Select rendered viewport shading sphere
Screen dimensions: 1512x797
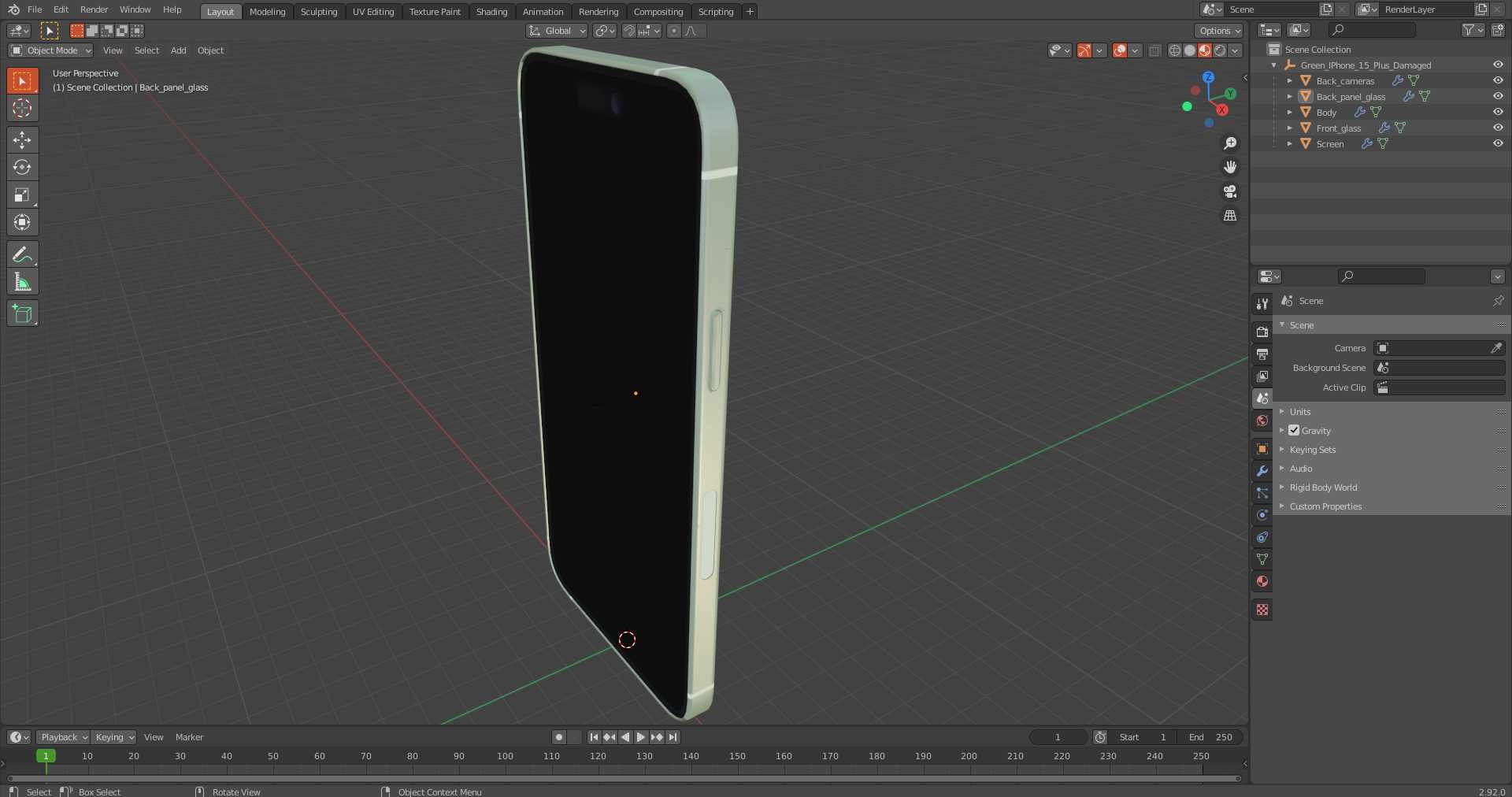(1220, 50)
